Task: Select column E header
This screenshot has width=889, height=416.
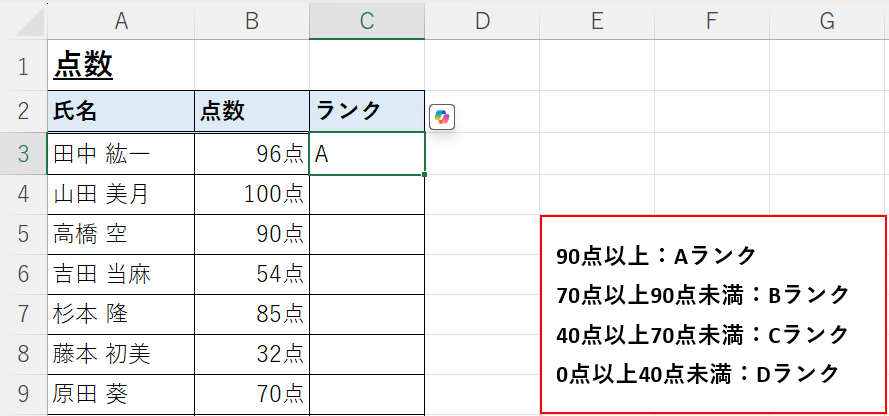Action: tap(596, 22)
